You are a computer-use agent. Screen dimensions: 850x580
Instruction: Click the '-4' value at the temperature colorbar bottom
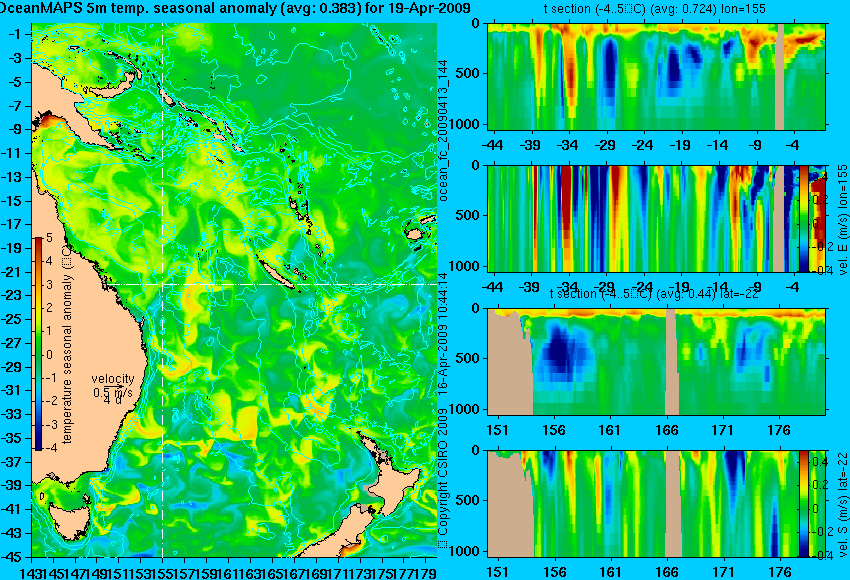point(49,448)
